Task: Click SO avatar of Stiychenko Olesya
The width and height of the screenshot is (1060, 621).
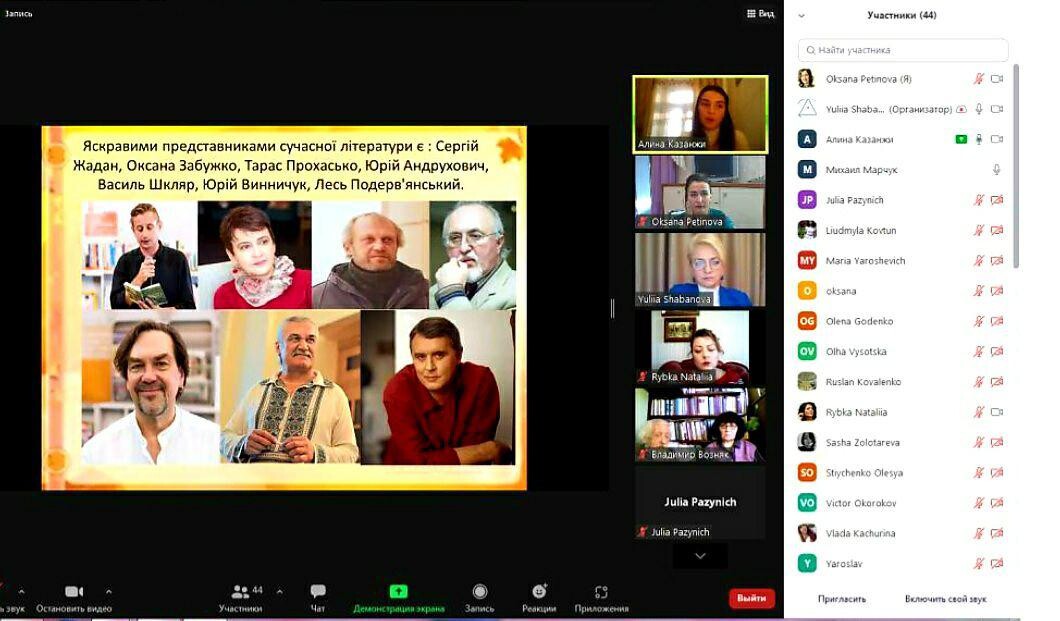Action: coord(806,472)
